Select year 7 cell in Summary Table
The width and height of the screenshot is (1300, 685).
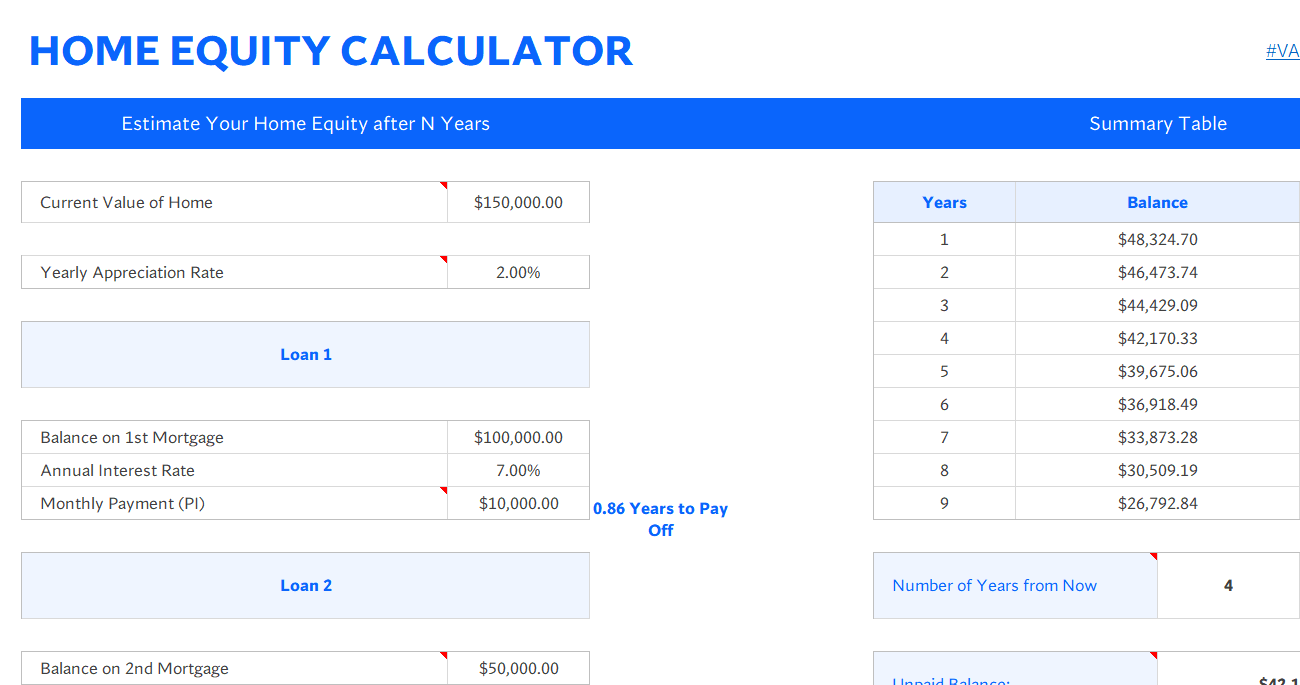(x=944, y=437)
